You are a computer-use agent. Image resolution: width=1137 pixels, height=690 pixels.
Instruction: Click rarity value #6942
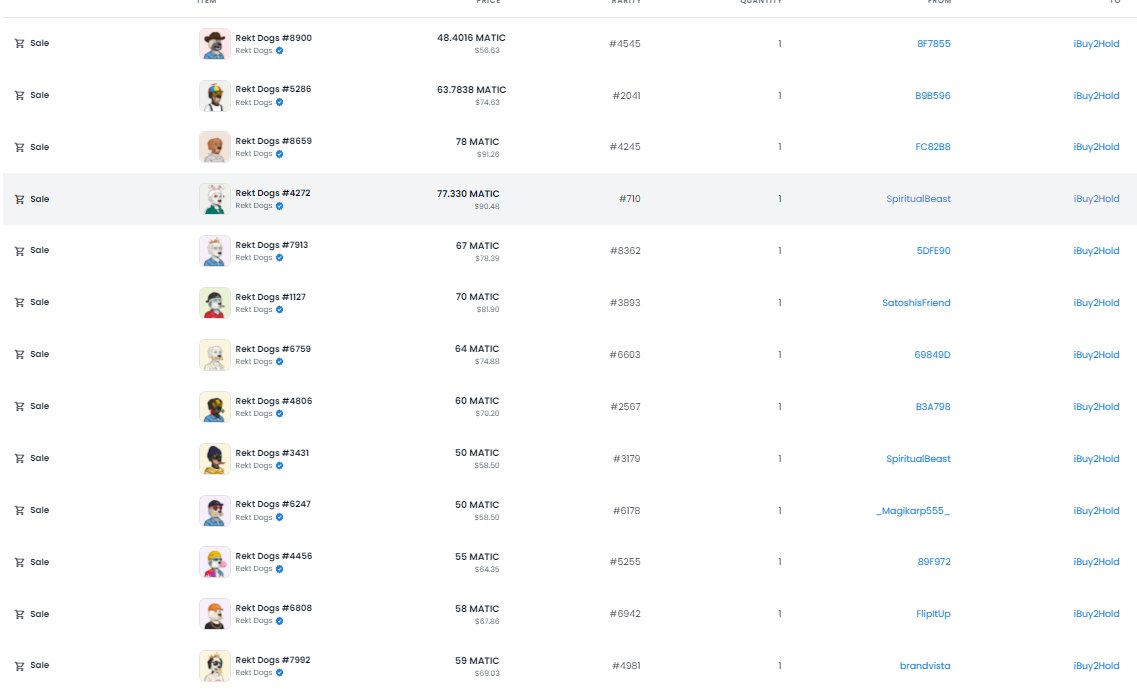coord(625,614)
